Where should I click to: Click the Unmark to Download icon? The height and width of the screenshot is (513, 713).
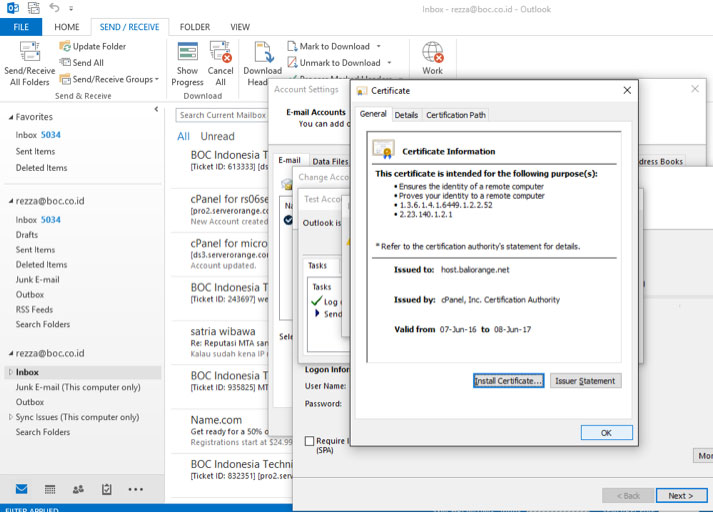[292, 62]
